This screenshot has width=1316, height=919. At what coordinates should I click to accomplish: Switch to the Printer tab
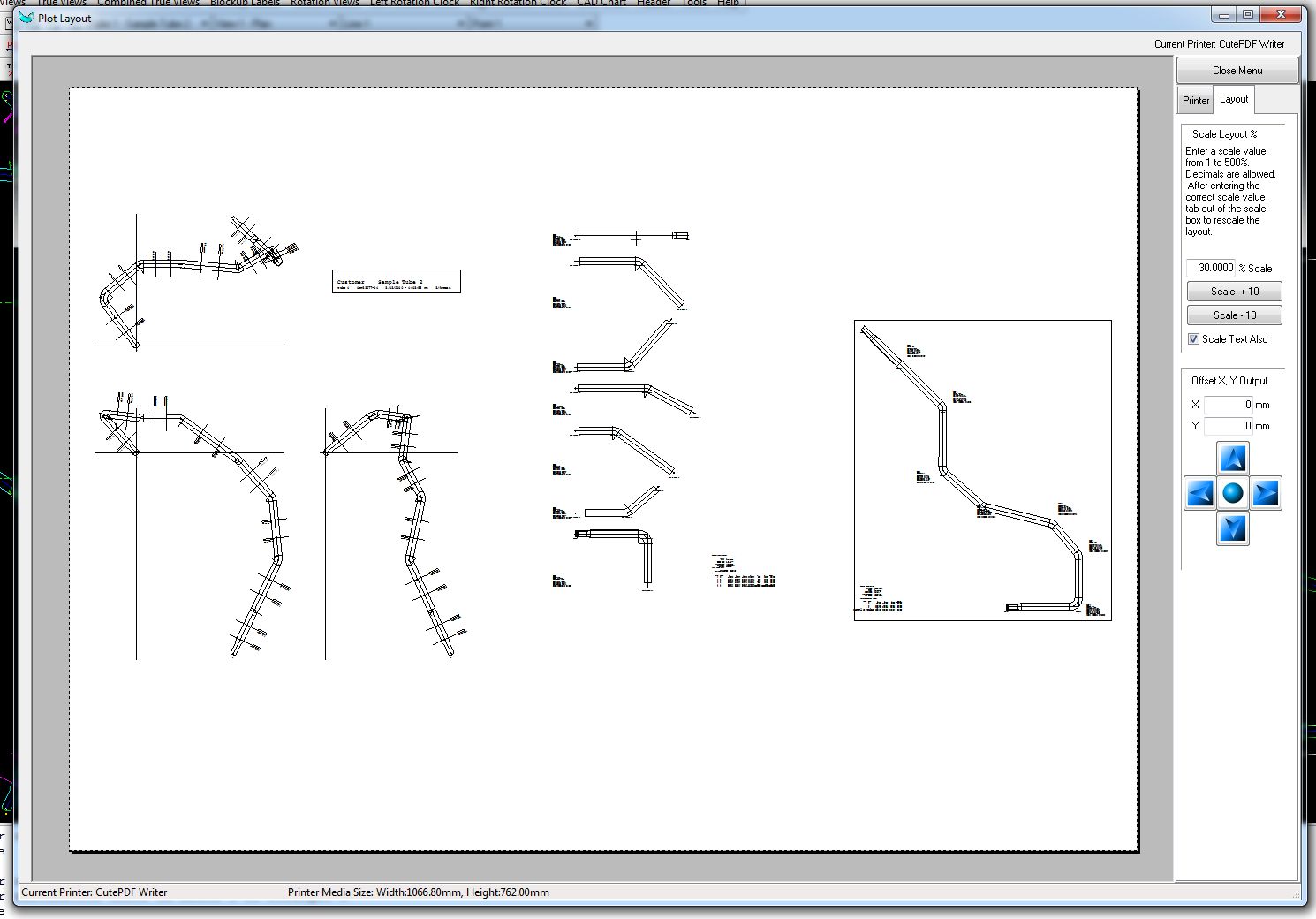pyautogui.click(x=1196, y=100)
